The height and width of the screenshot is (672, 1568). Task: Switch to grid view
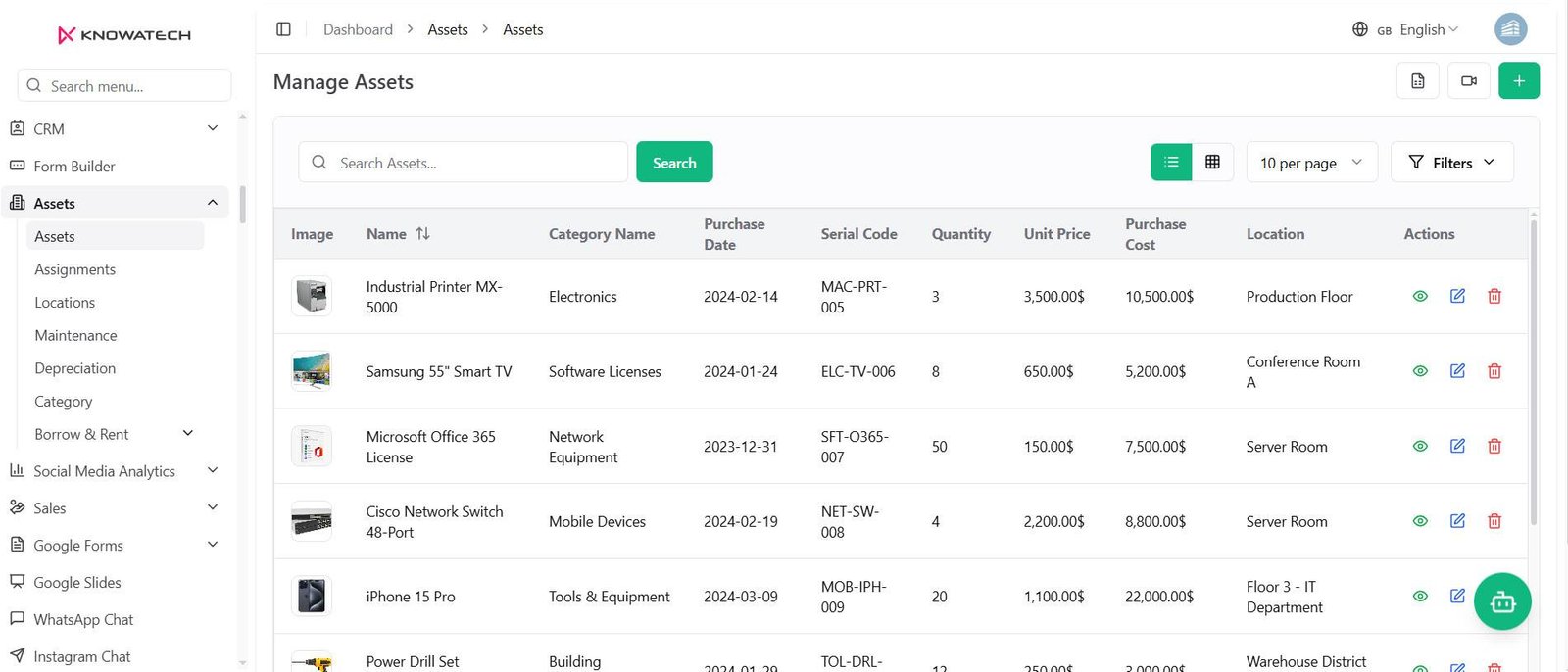[1212, 162]
